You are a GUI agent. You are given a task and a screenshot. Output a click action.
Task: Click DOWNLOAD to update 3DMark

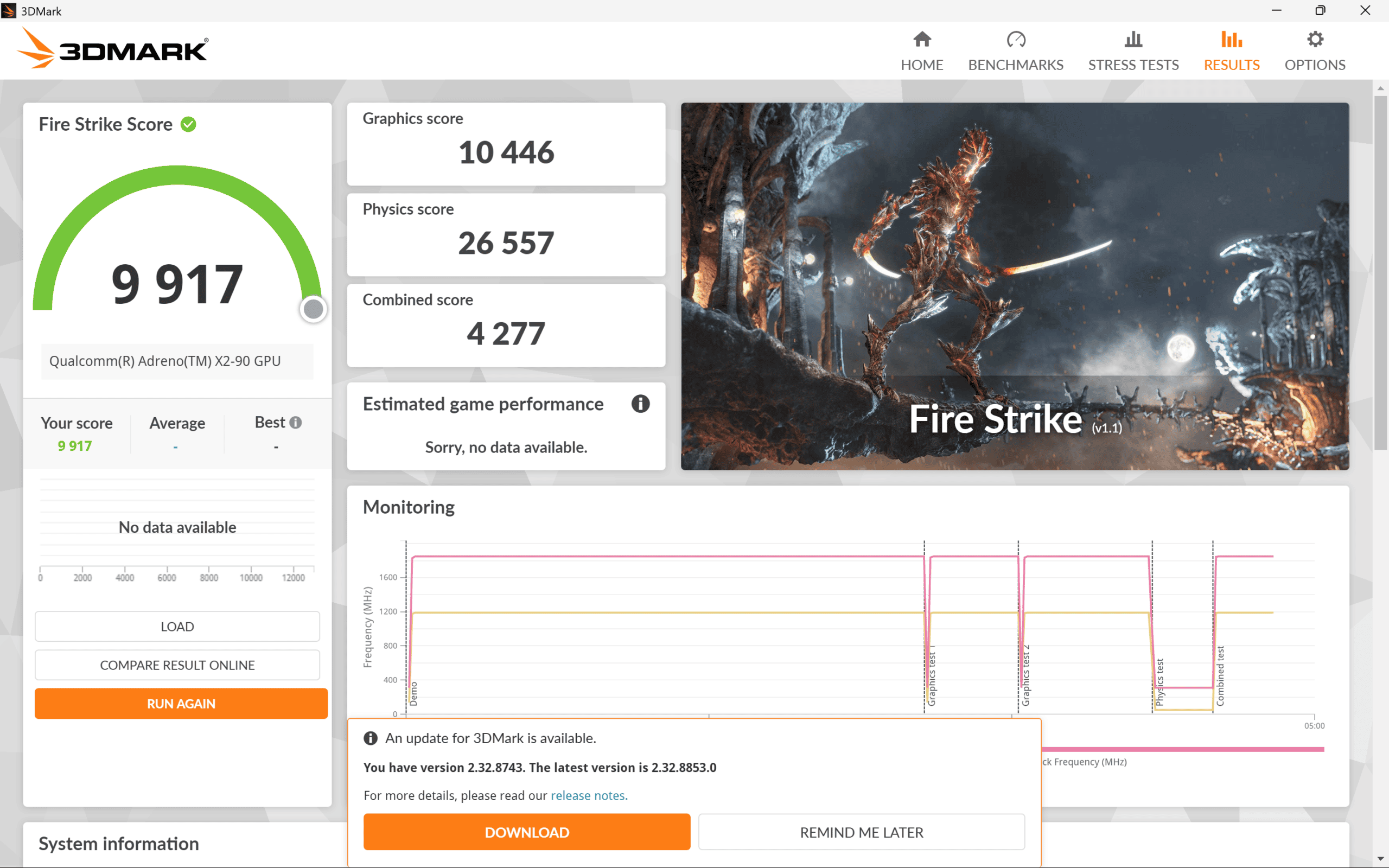coord(527,832)
